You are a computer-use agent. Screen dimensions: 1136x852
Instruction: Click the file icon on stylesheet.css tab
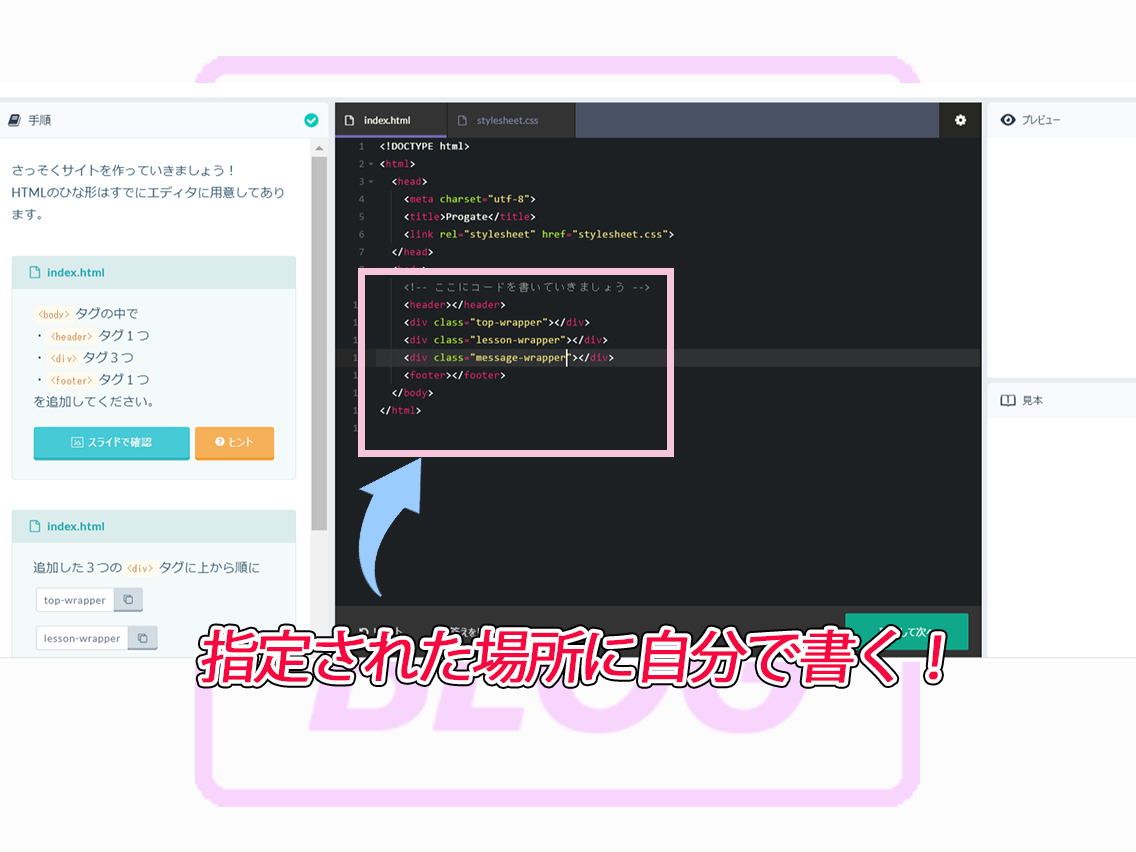tap(462, 120)
